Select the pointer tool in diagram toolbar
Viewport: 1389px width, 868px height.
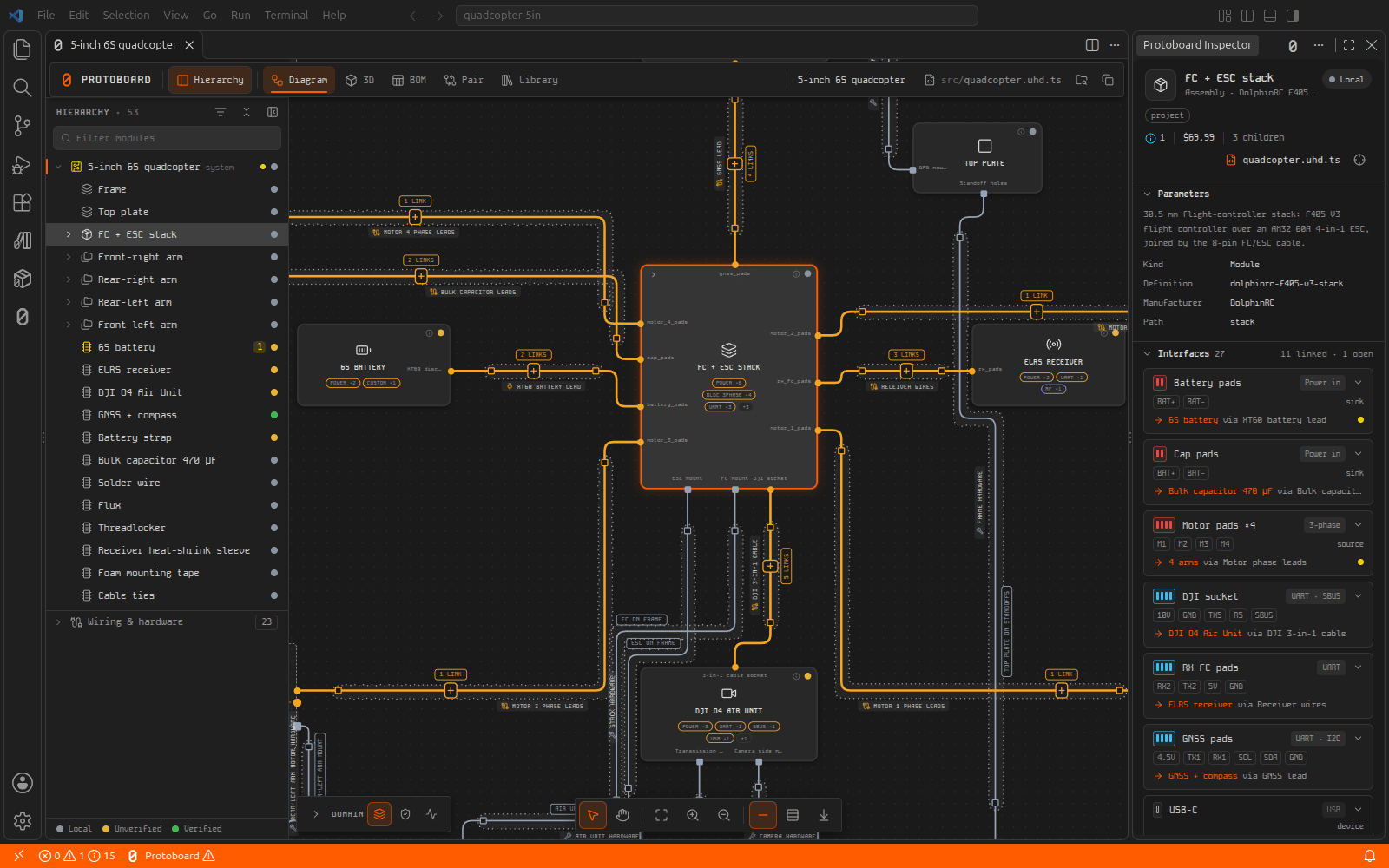592,815
